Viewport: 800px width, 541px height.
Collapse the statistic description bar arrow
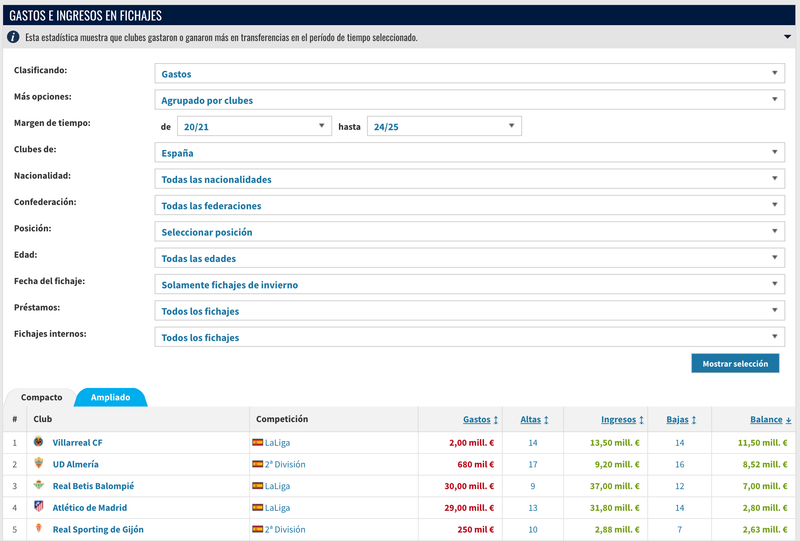[x=785, y=37]
